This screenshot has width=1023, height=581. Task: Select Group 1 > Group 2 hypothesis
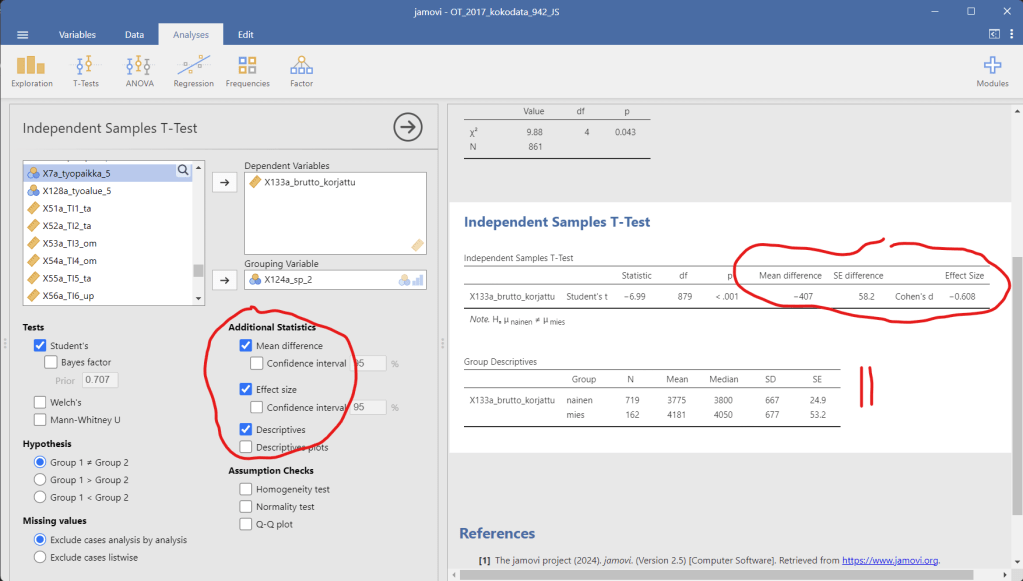tap(41, 479)
